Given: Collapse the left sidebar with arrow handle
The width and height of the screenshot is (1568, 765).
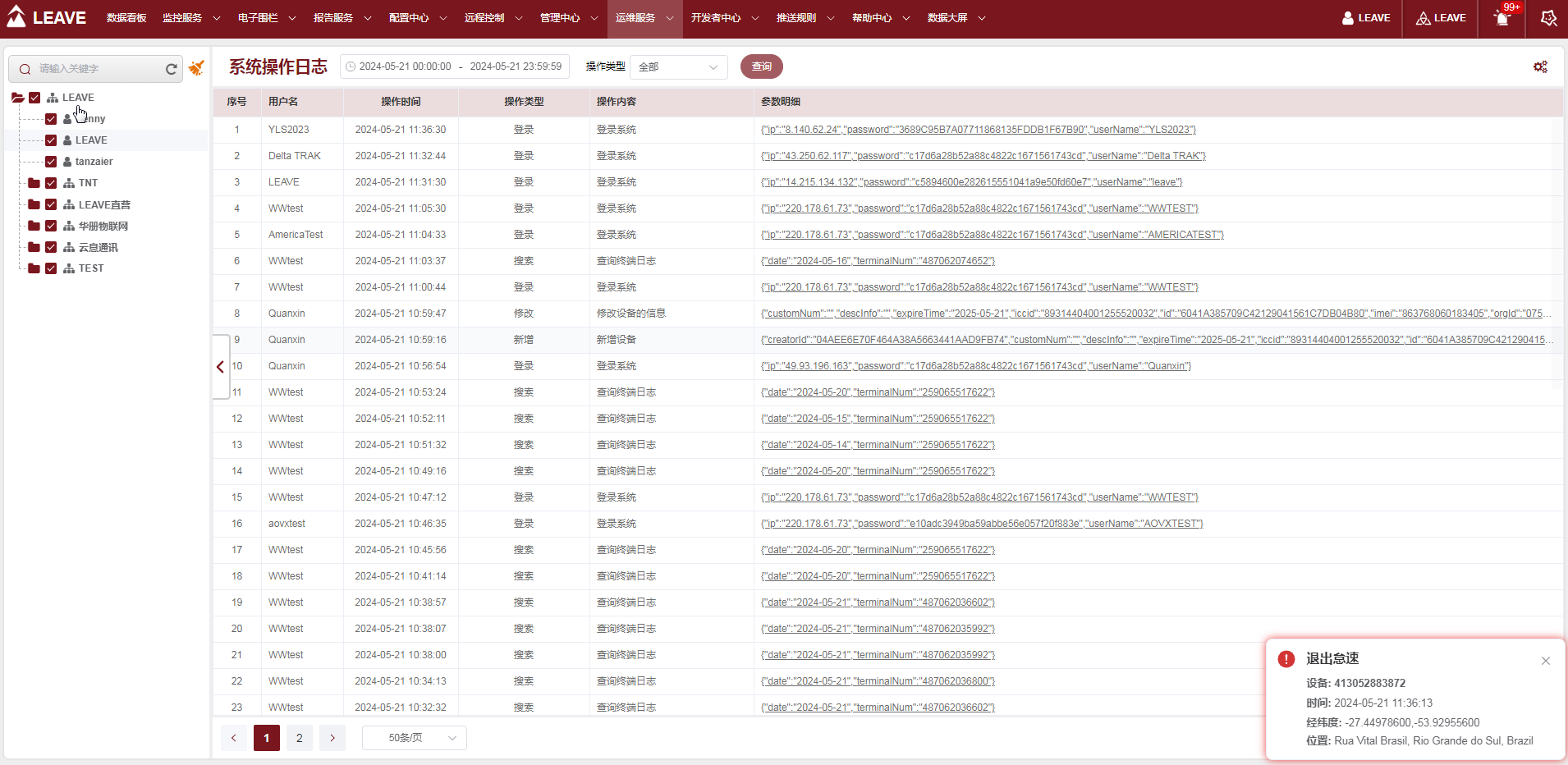Looking at the screenshot, I should (220, 367).
